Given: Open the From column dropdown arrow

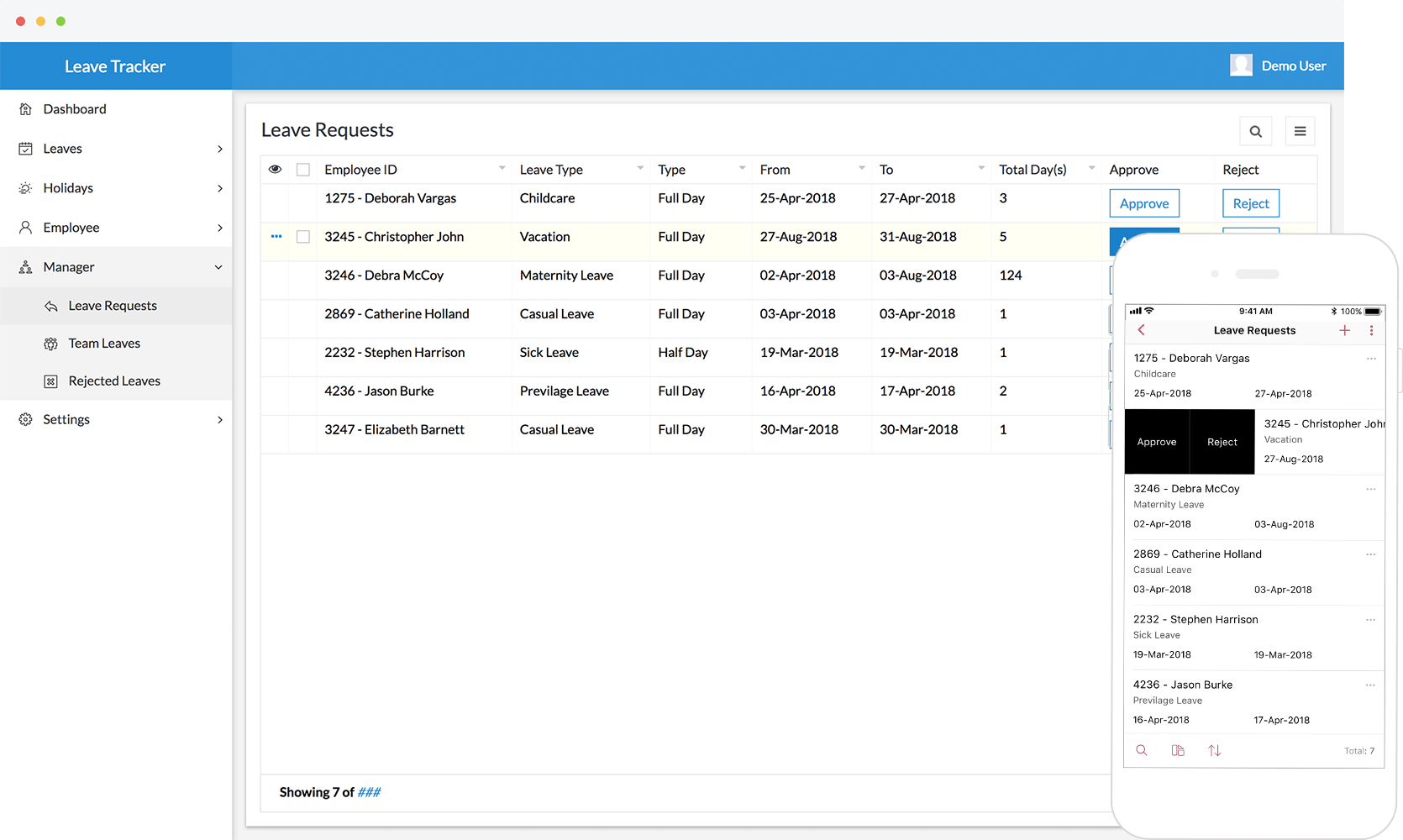Looking at the screenshot, I should tap(862, 168).
